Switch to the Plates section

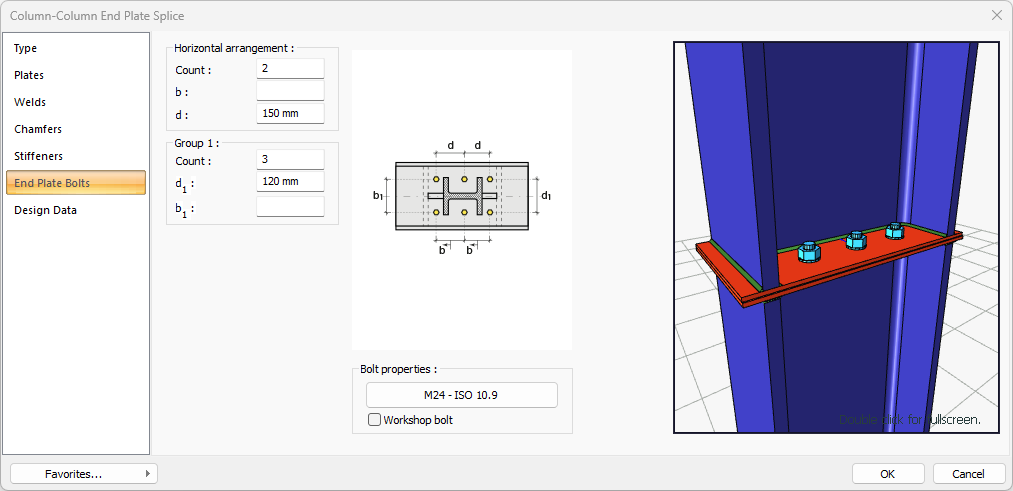(x=29, y=75)
